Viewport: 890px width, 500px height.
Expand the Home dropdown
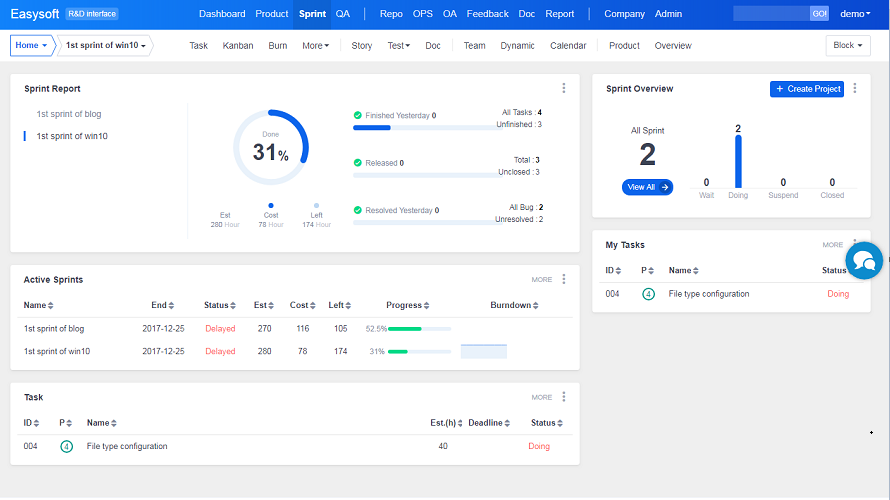point(31,46)
